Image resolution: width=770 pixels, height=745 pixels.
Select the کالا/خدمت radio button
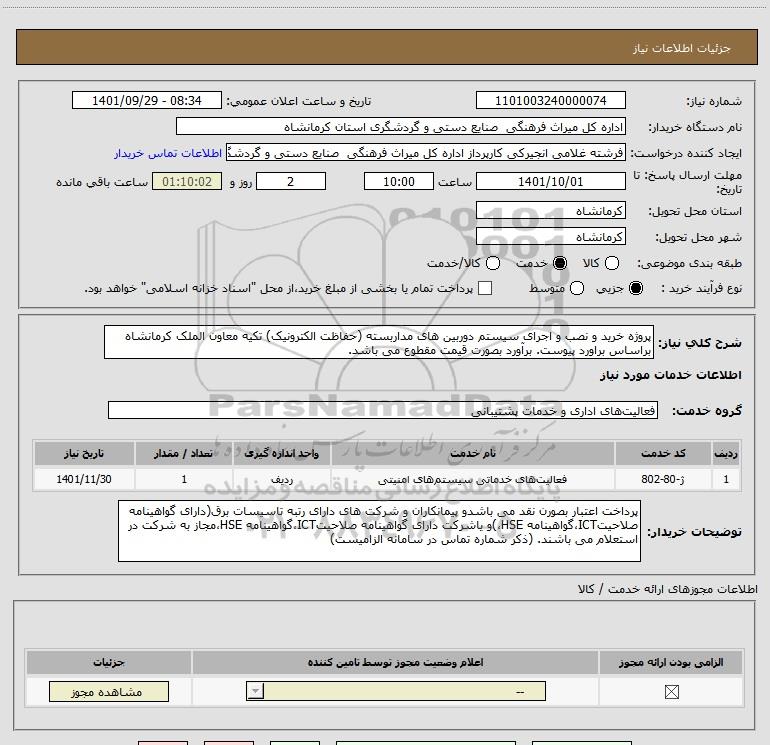493,263
